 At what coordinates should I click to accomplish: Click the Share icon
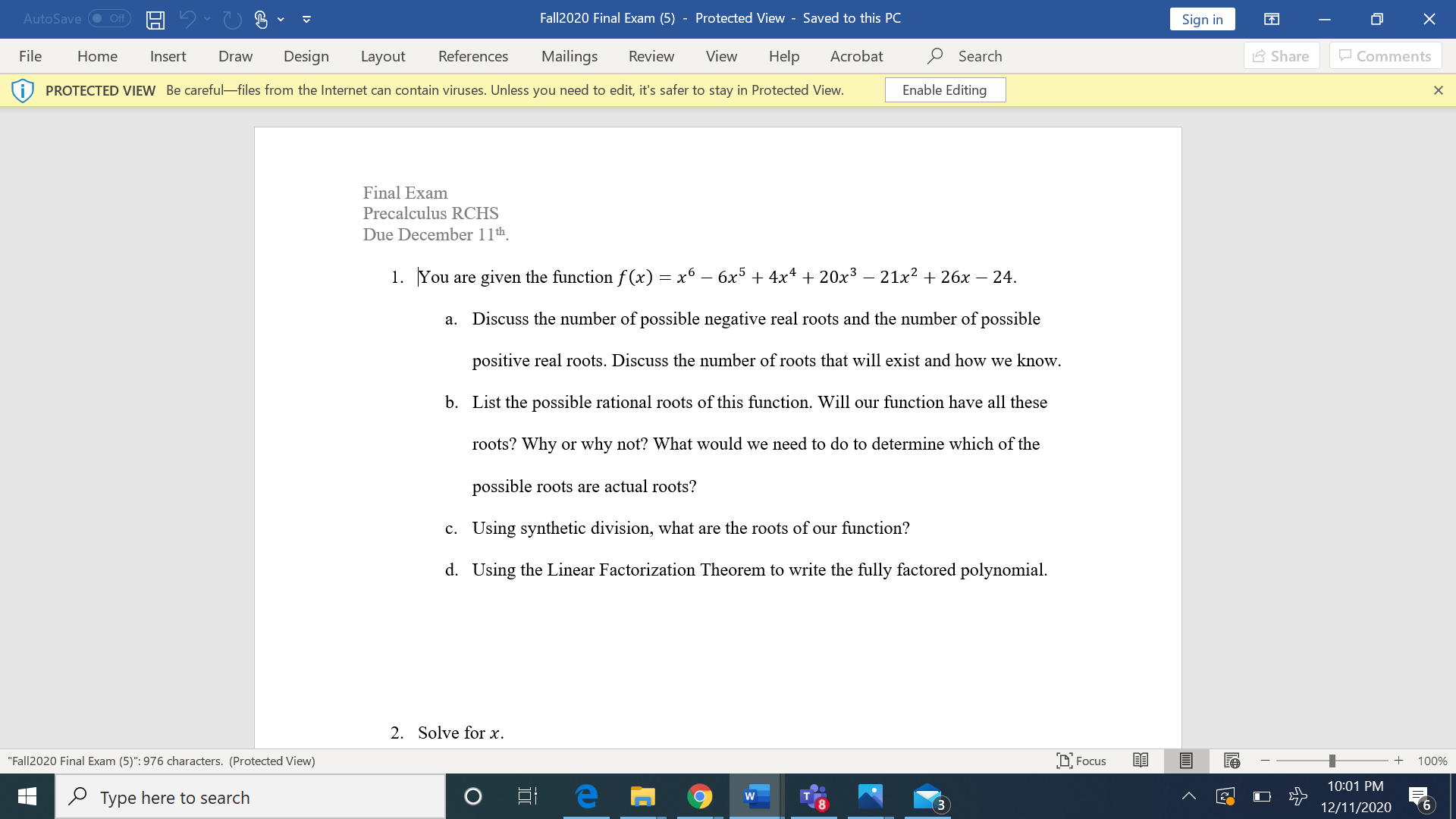pyautogui.click(x=1281, y=55)
